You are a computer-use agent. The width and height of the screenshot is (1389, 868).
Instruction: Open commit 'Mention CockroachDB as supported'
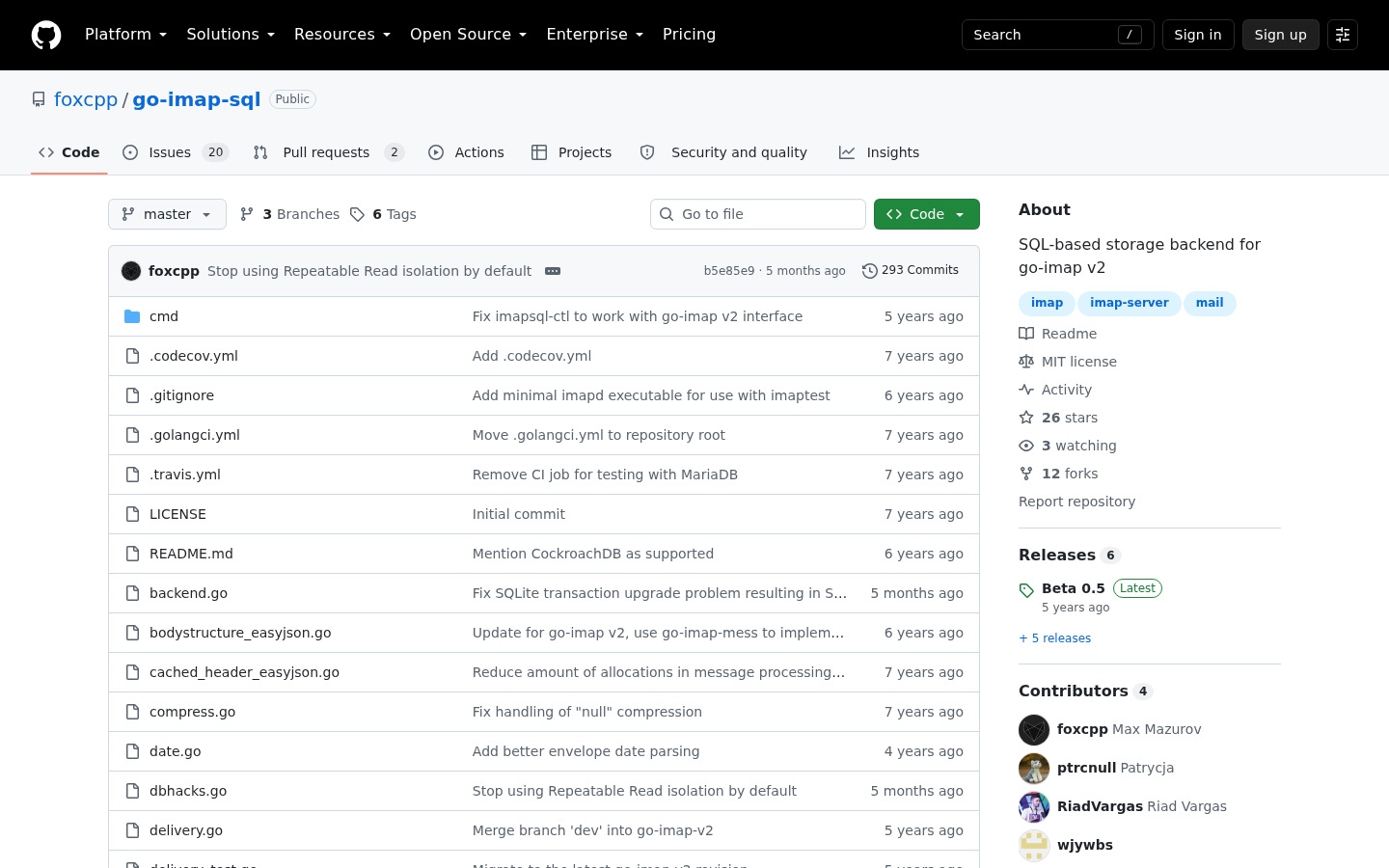(x=593, y=554)
